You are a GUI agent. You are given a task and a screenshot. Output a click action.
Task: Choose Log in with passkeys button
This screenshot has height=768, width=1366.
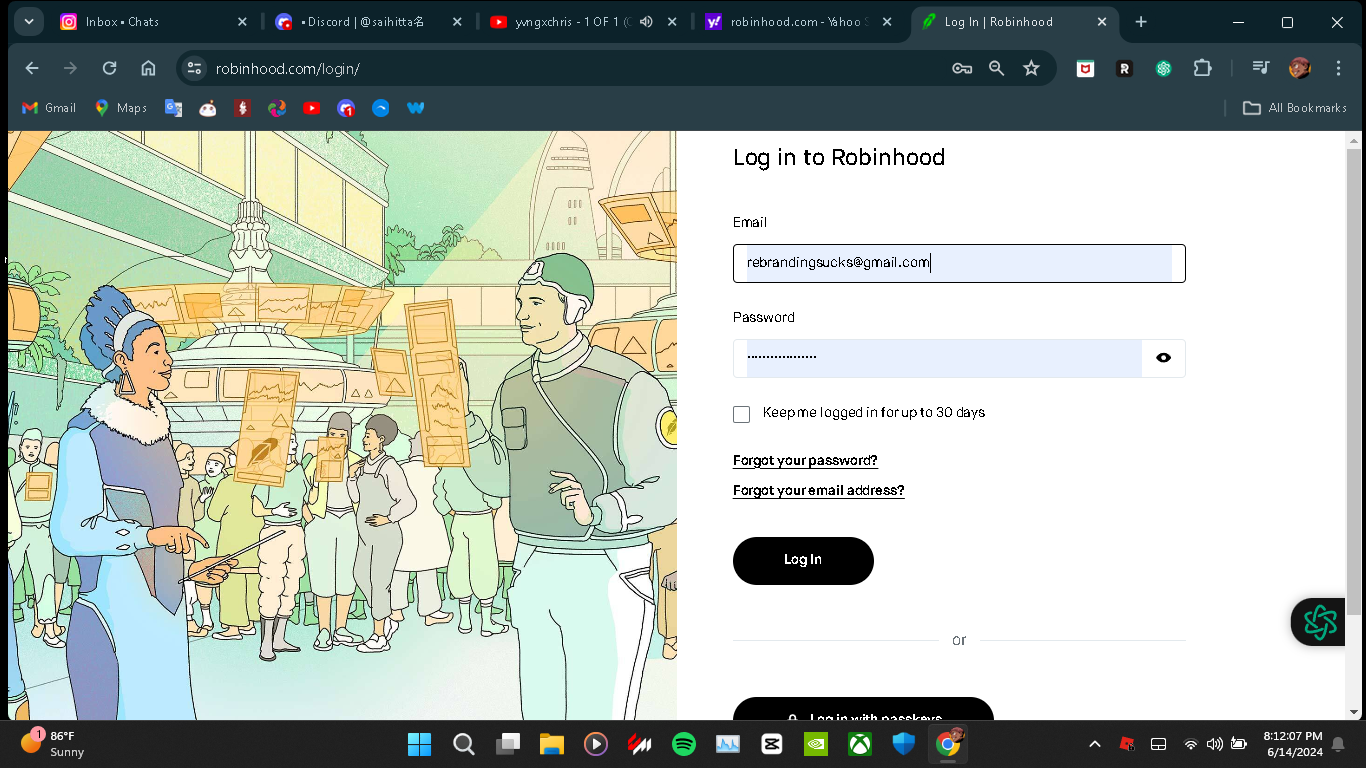tap(863, 709)
